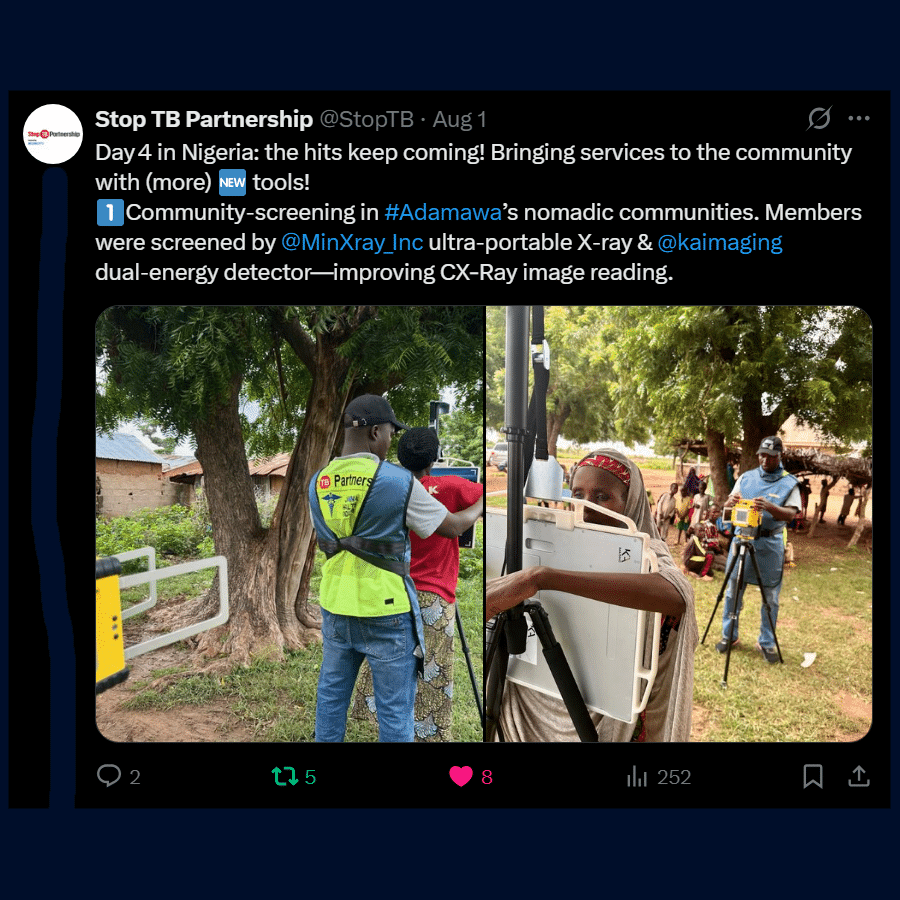Share the post via upload arrow icon
Viewport: 900px width, 900px height.
point(858,776)
